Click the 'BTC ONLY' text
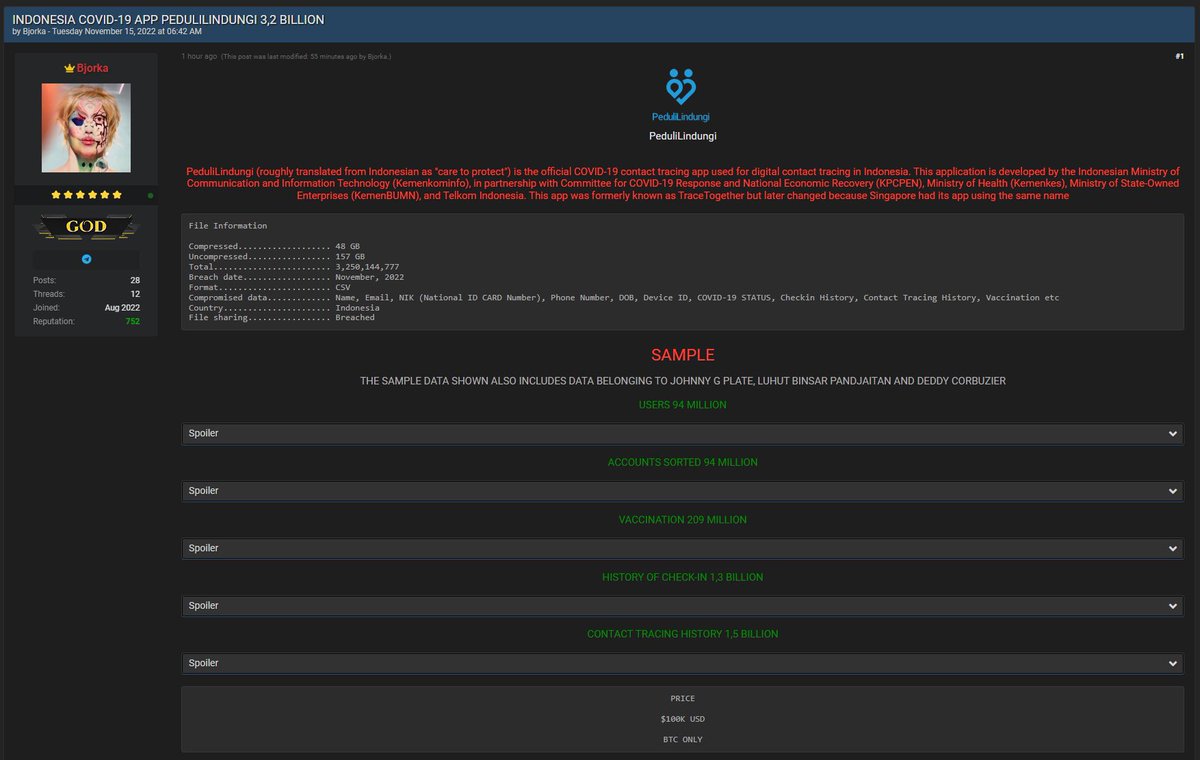Viewport: 1200px width, 760px height. (x=682, y=740)
